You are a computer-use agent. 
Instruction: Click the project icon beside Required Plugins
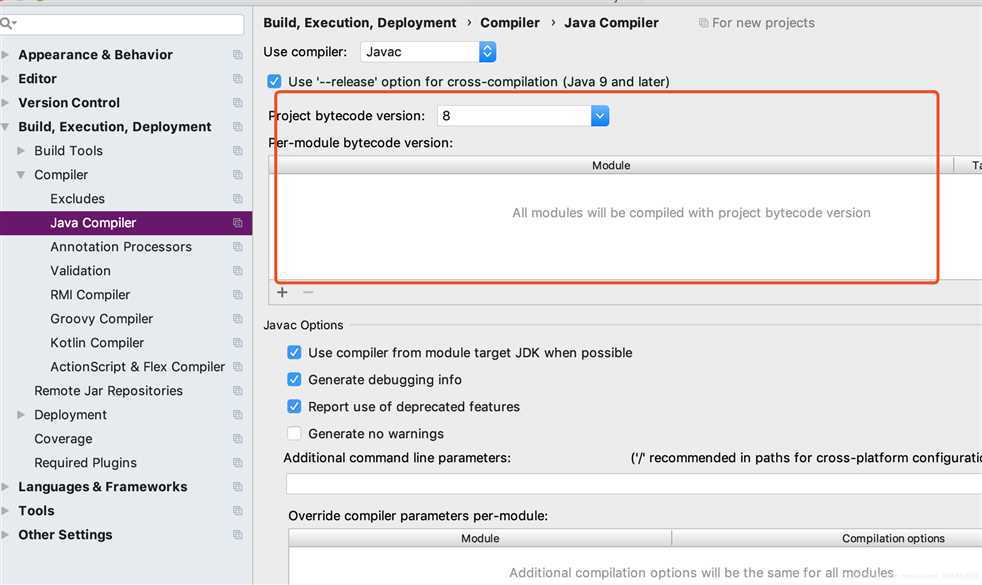click(237, 463)
